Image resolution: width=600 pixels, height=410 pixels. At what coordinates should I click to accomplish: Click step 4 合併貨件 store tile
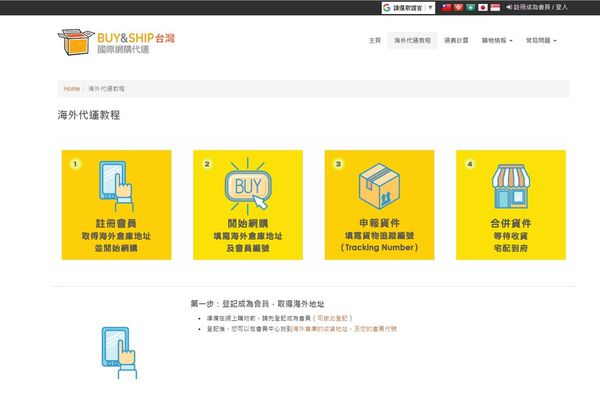(x=511, y=205)
